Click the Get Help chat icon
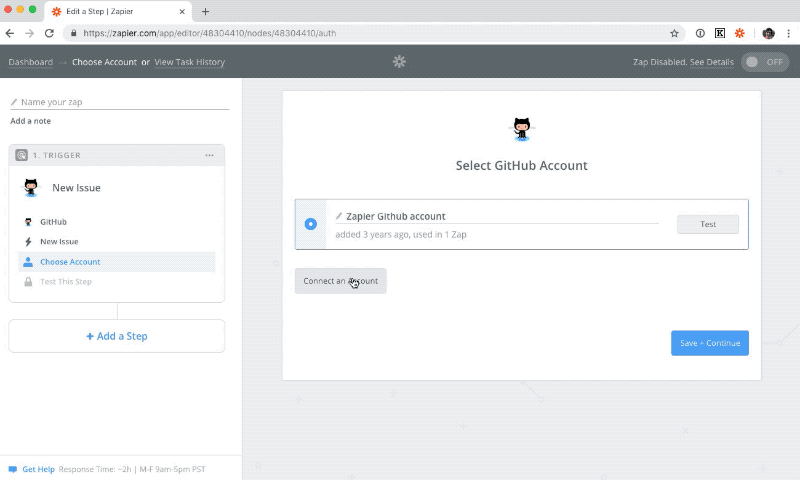Viewport: 800px width, 480px height. pyautogui.click(x=13, y=469)
